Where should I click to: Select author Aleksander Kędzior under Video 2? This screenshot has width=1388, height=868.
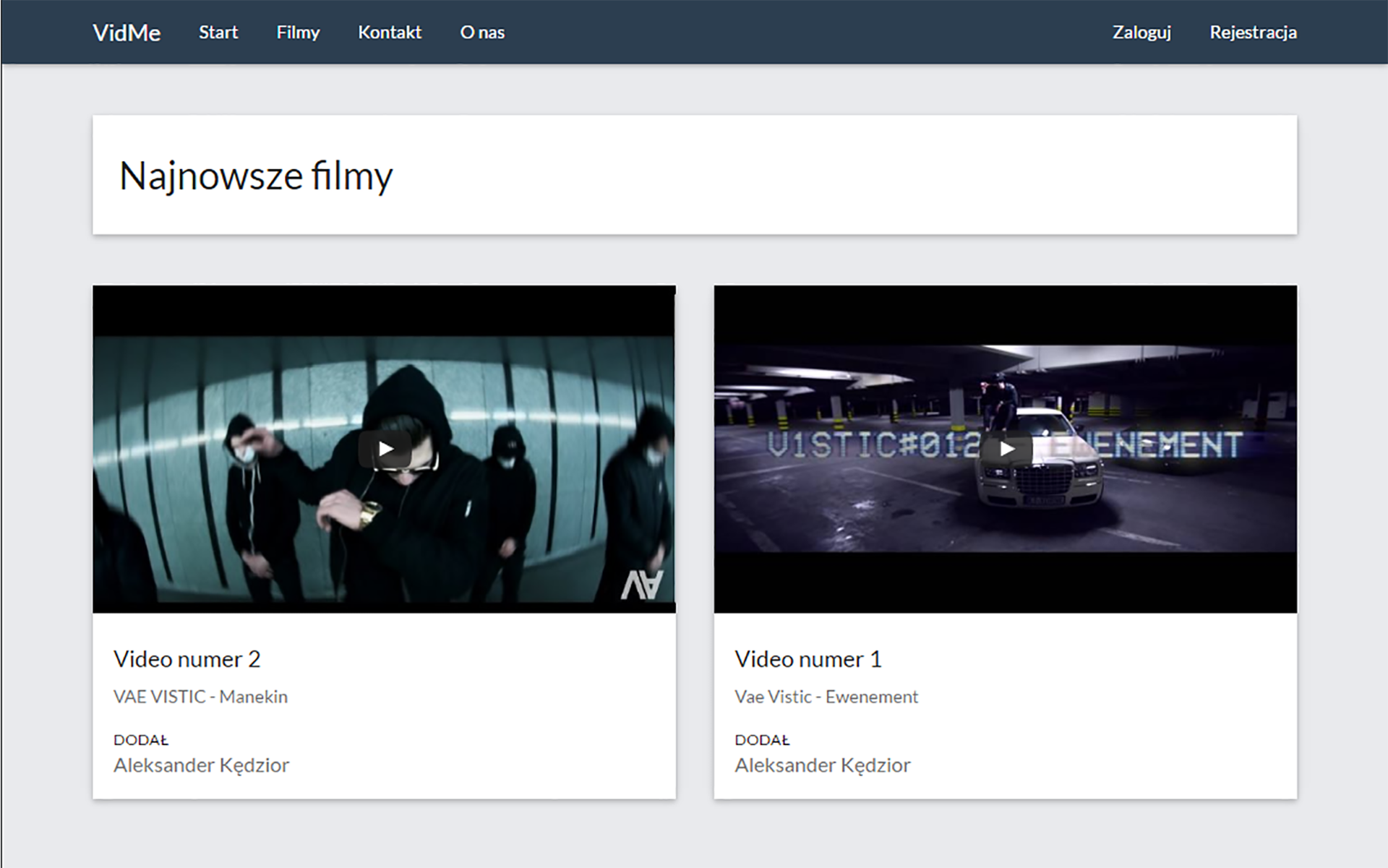(201, 765)
